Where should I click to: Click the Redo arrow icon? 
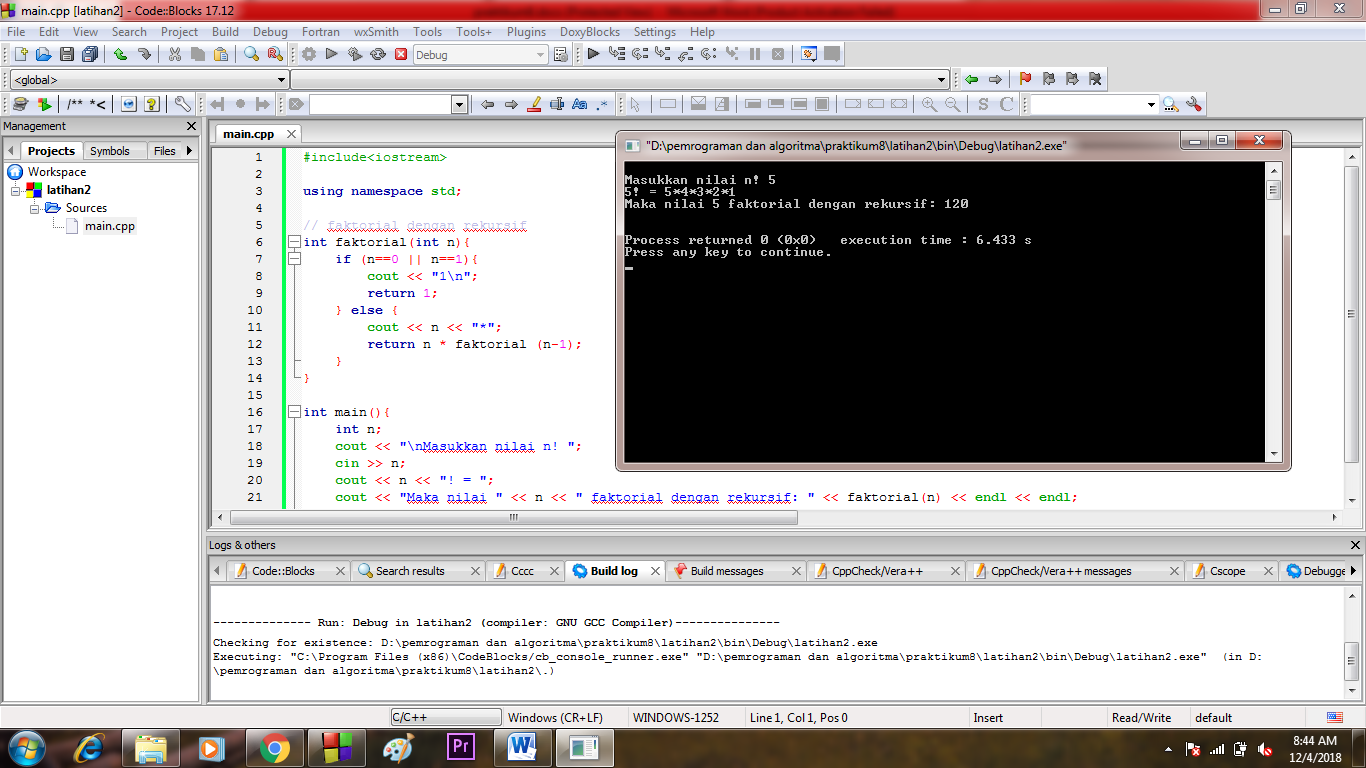144,54
